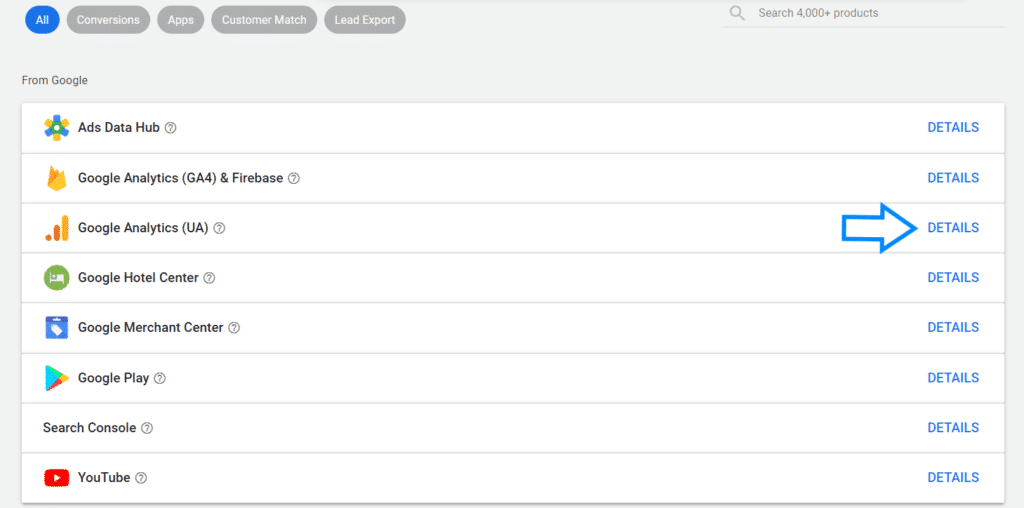1024x508 pixels.
Task: Click the Search Console product name
Action: point(89,428)
